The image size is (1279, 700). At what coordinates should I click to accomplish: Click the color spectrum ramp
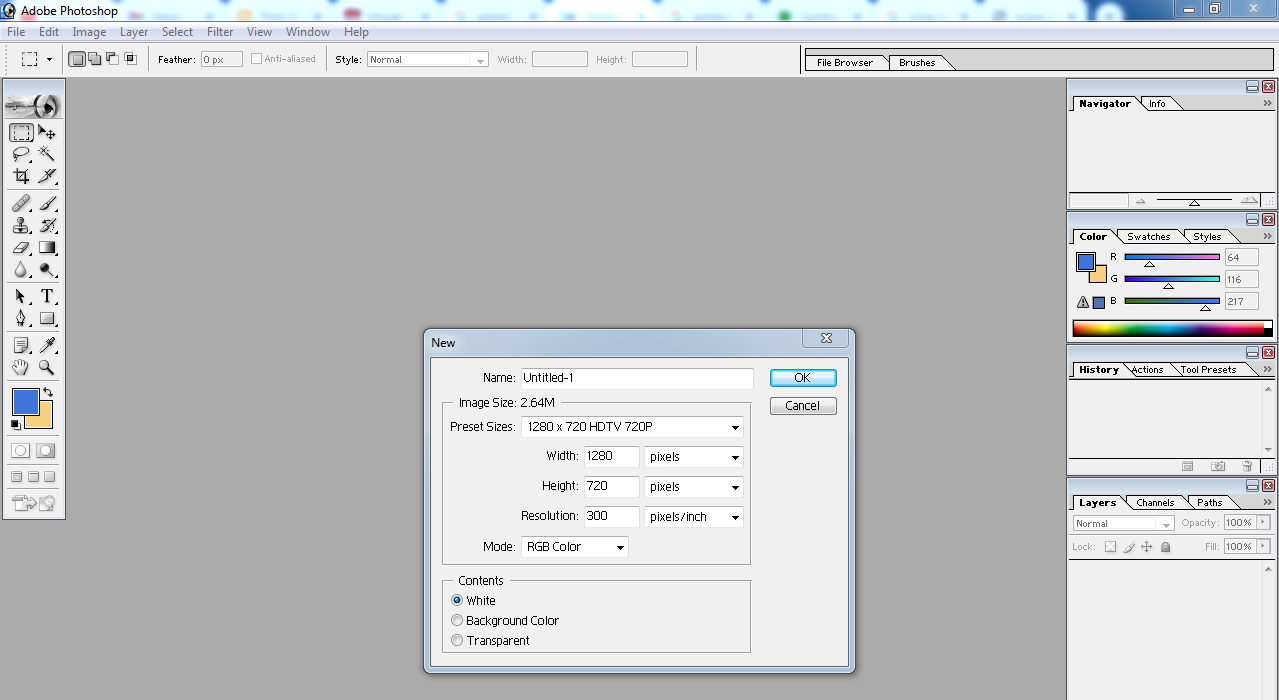click(1168, 328)
